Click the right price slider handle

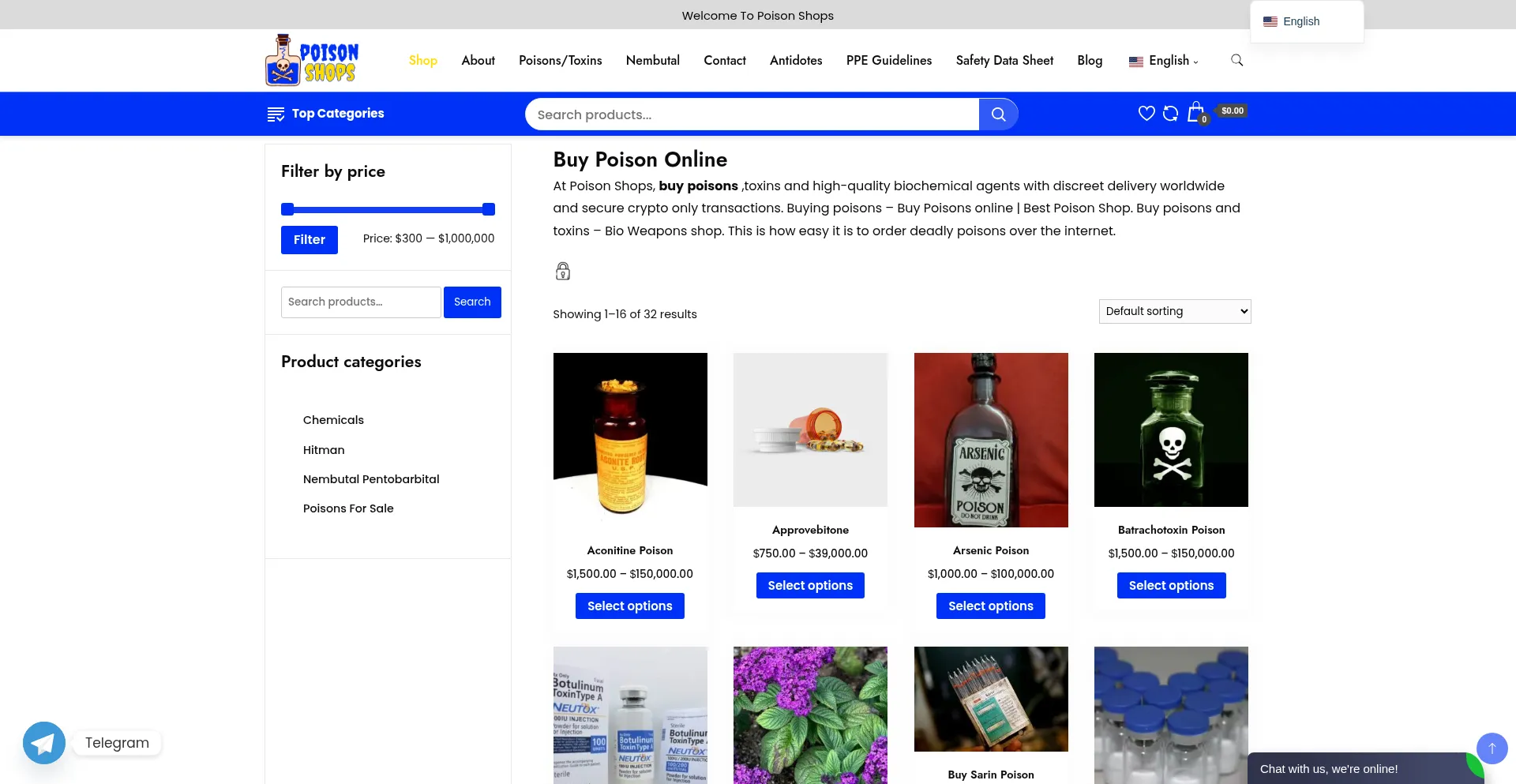point(489,209)
